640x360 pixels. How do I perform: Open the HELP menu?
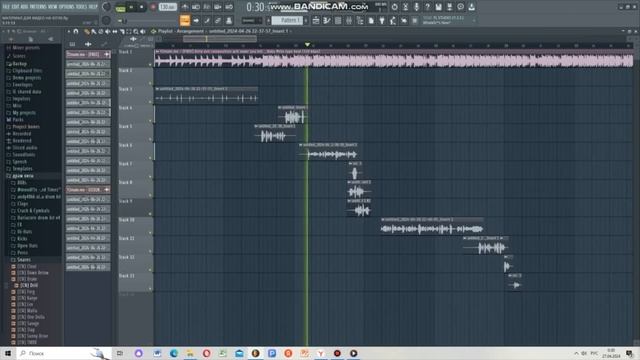pyautogui.click(x=93, y=7)
